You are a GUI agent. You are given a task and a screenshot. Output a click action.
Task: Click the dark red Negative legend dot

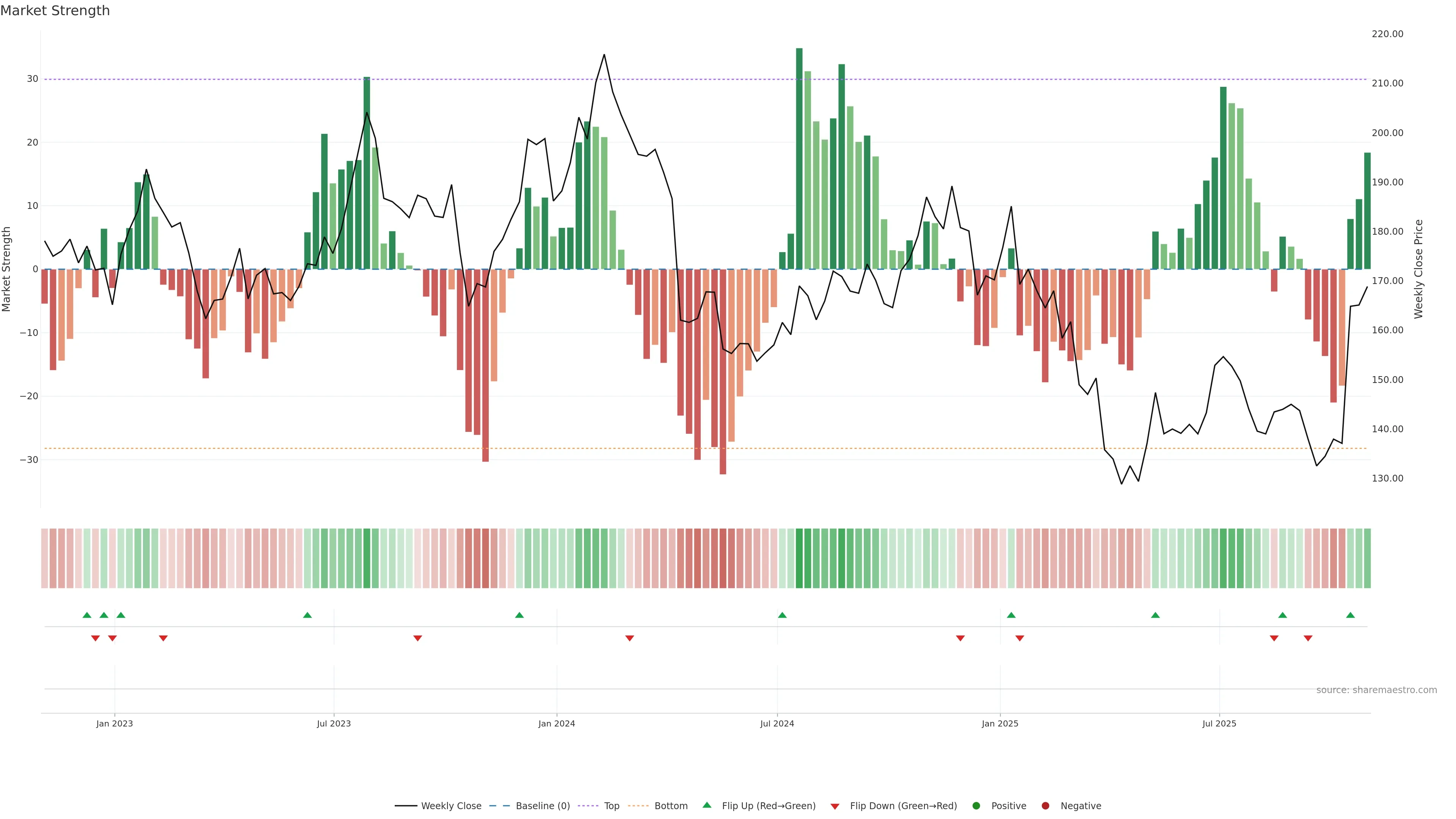click(x=1045, y=806)
